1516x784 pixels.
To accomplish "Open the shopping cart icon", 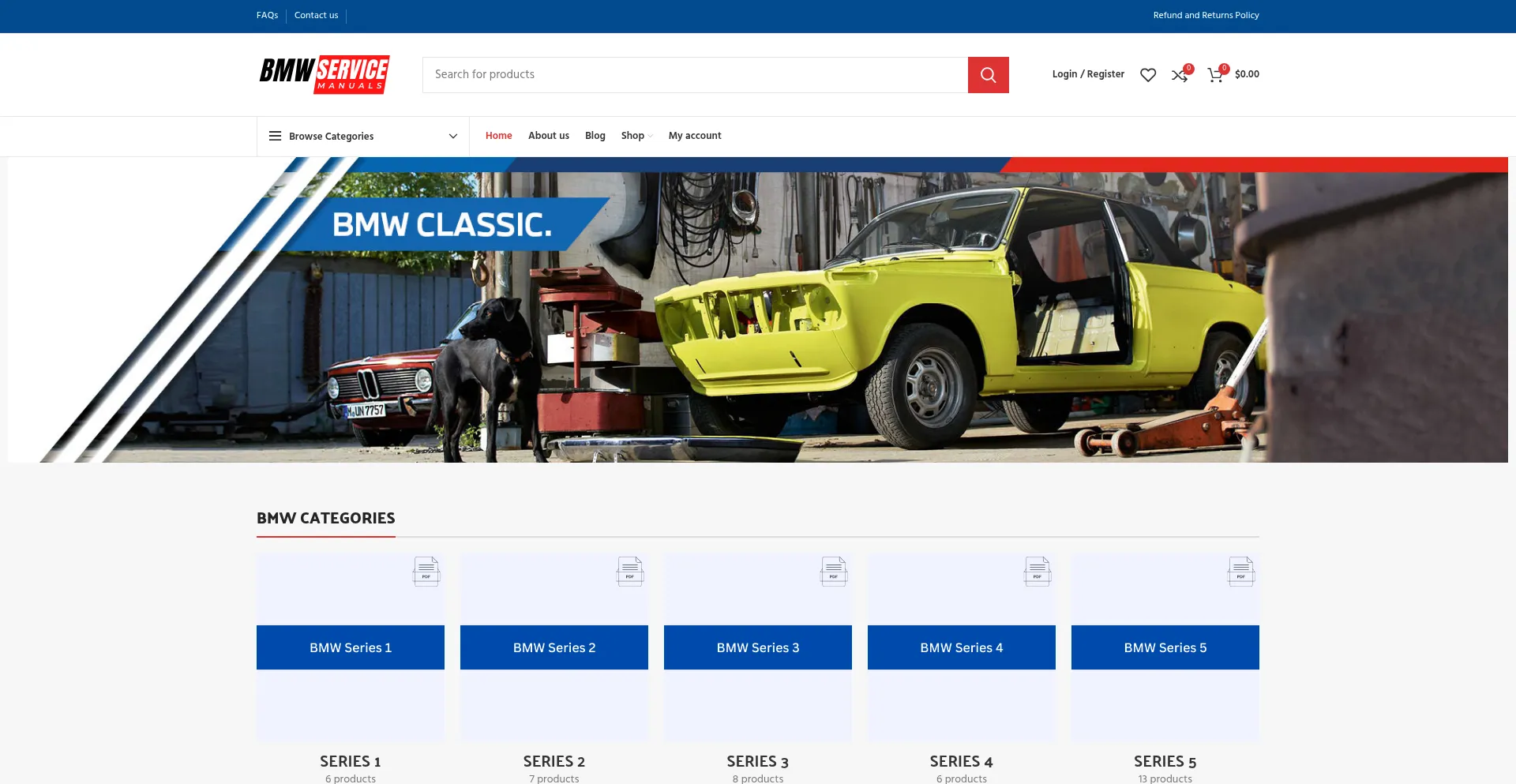I will [1215, 75].
